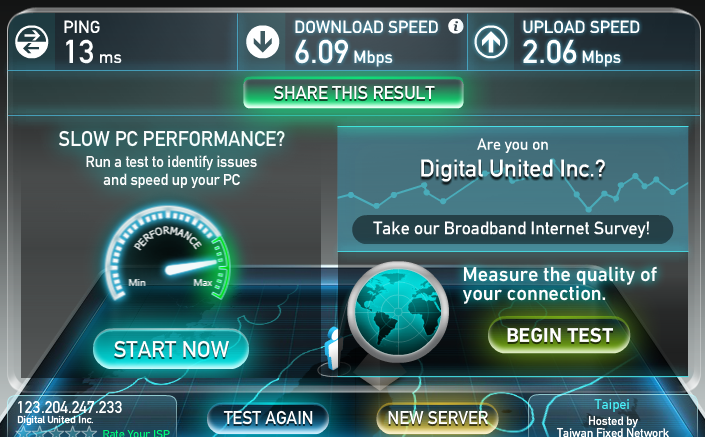Open Take our Broadband Internet Survey

point(512,229)
